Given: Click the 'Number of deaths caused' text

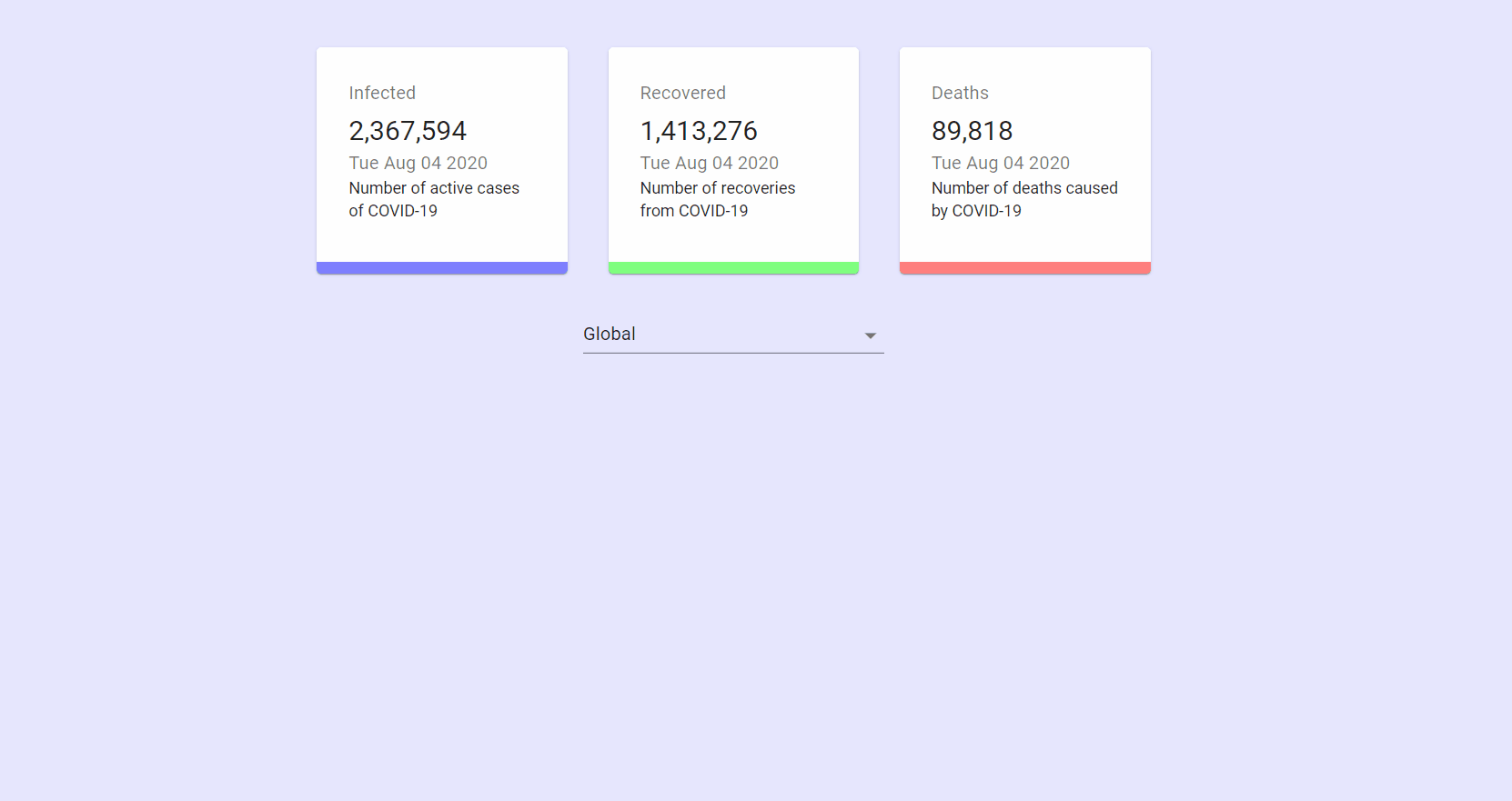Looking at the screenshot, I should [1024, 188].
